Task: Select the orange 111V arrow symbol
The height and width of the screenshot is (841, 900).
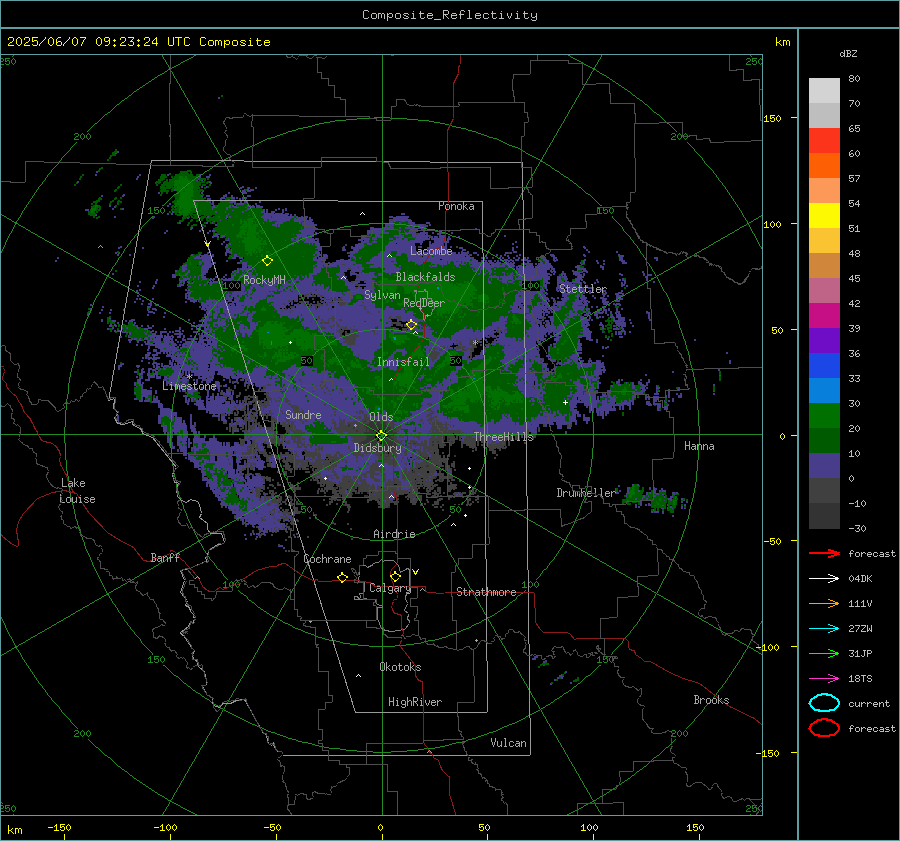Action: (824, 603)
